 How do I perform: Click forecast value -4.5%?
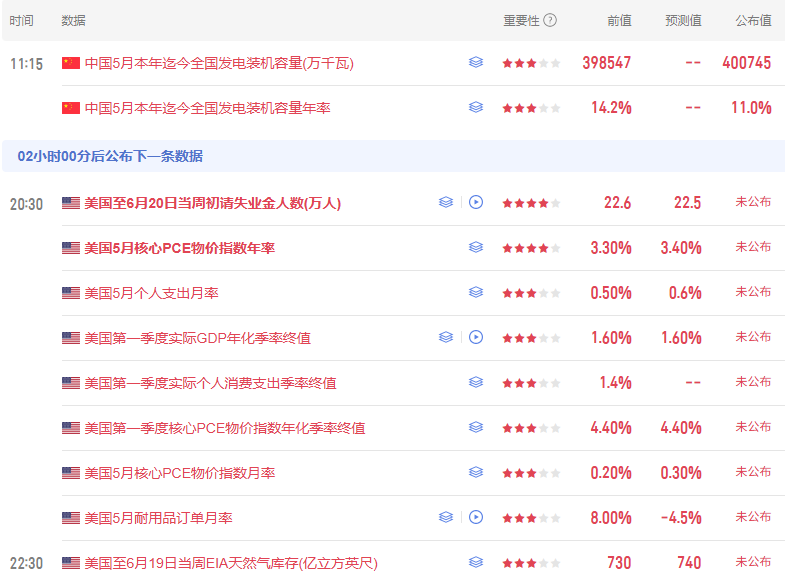(x=681, y=518)
